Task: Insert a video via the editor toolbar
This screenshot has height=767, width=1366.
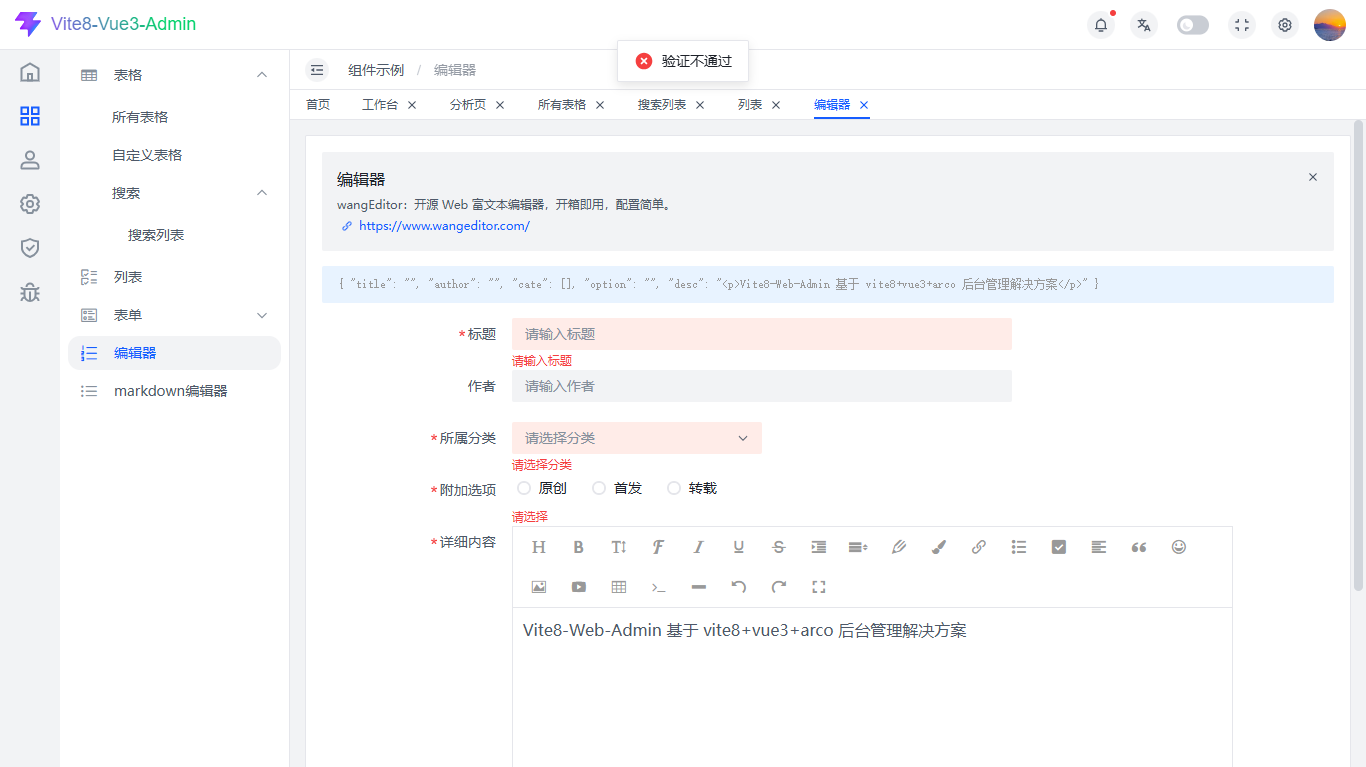Action: (579, 587)
